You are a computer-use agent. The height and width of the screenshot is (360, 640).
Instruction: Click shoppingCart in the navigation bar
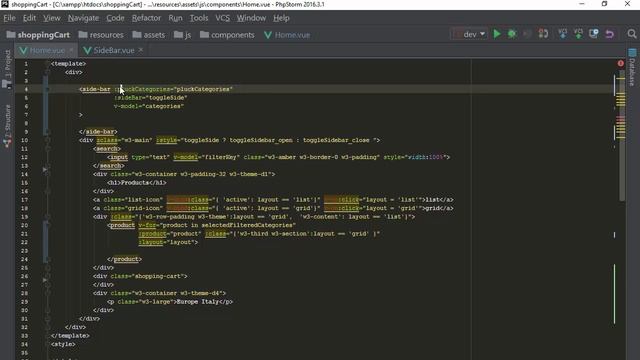[38, 35]
